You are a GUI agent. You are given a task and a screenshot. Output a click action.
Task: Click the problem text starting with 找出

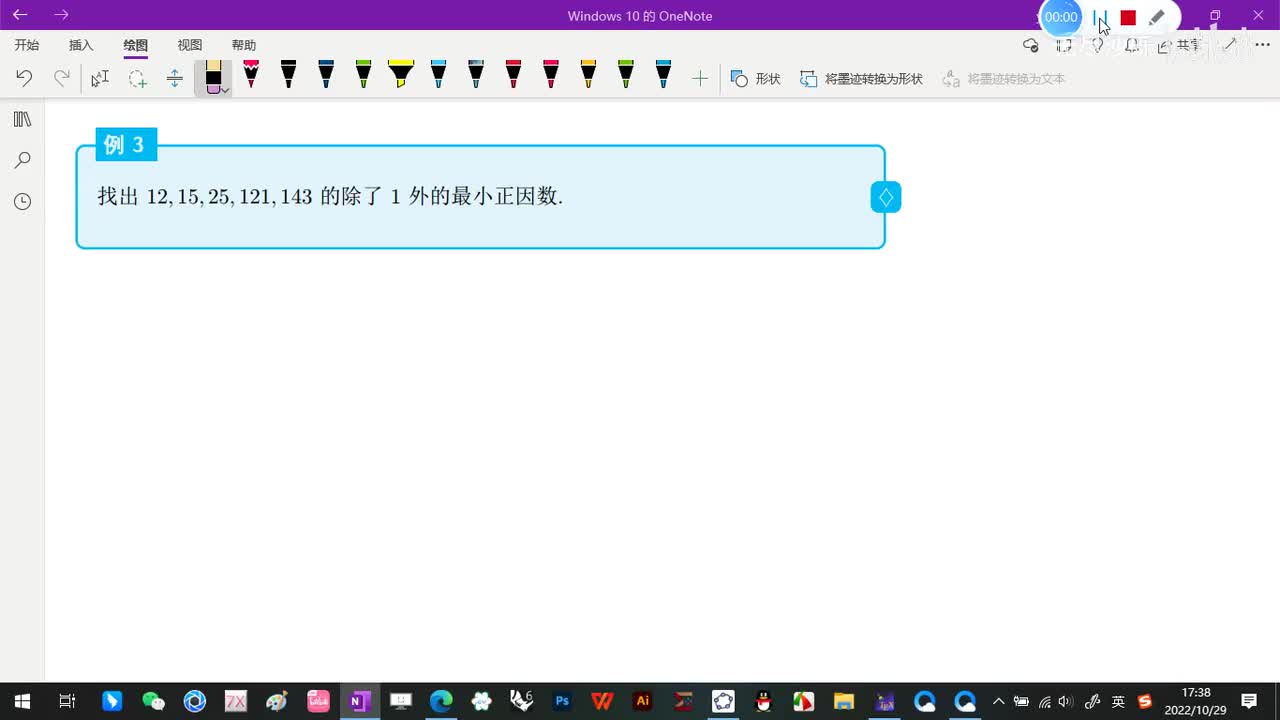[330, 196]
